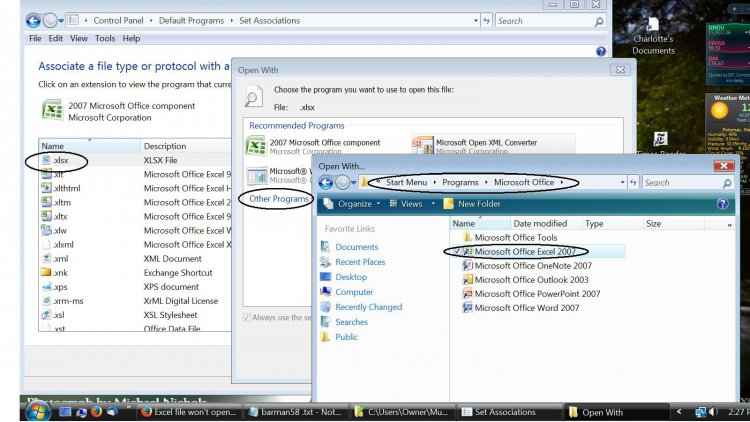Click the Control Panel breadcrumb

[x=118, y=21]
